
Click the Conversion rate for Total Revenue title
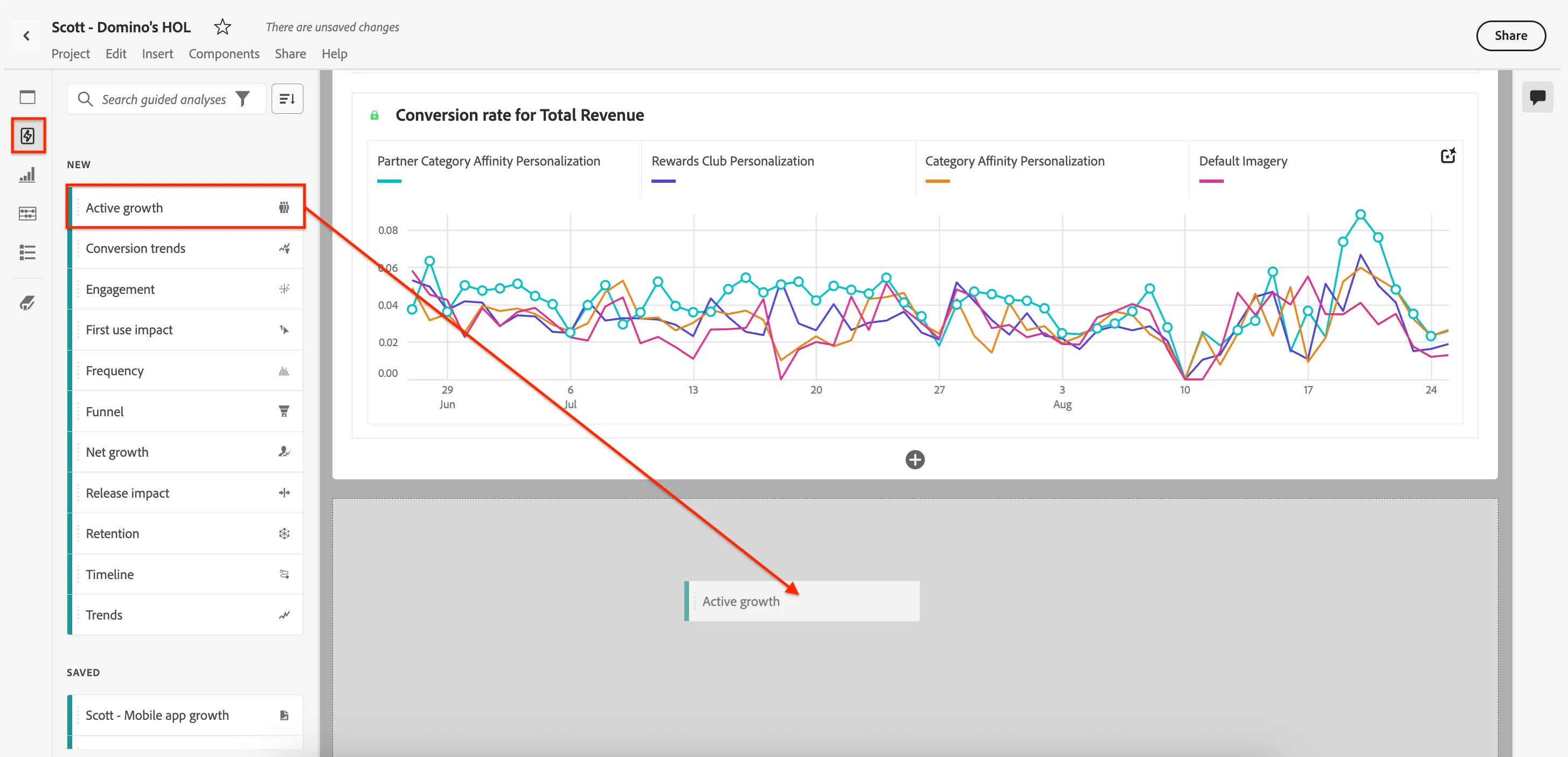[x=520, y=115]
